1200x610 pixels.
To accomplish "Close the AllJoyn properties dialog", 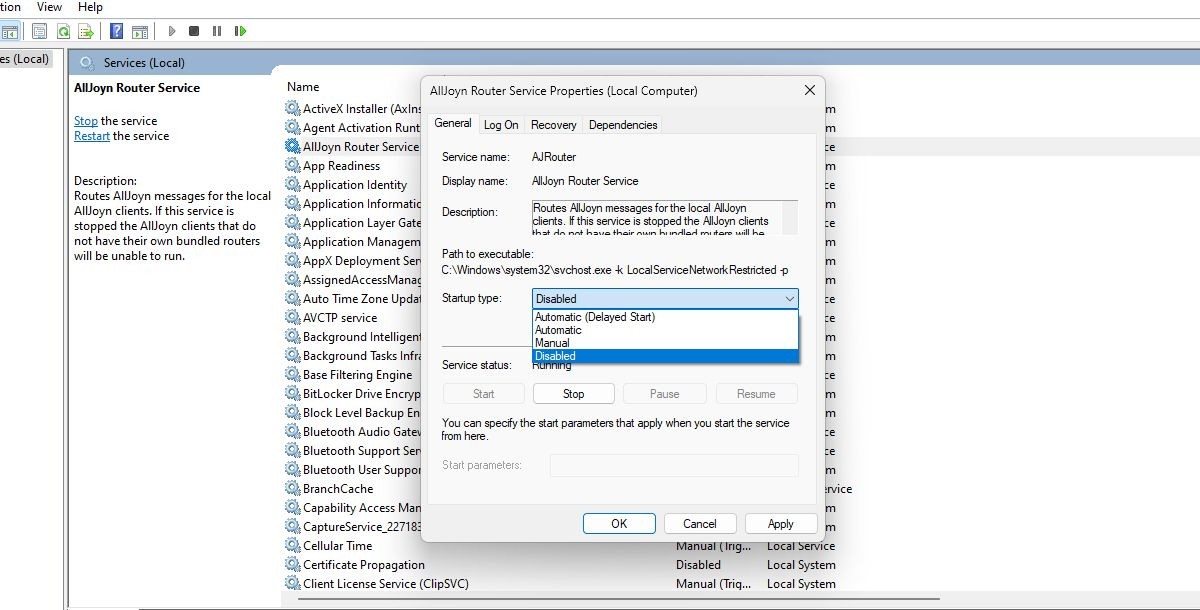I will point(810,90).
